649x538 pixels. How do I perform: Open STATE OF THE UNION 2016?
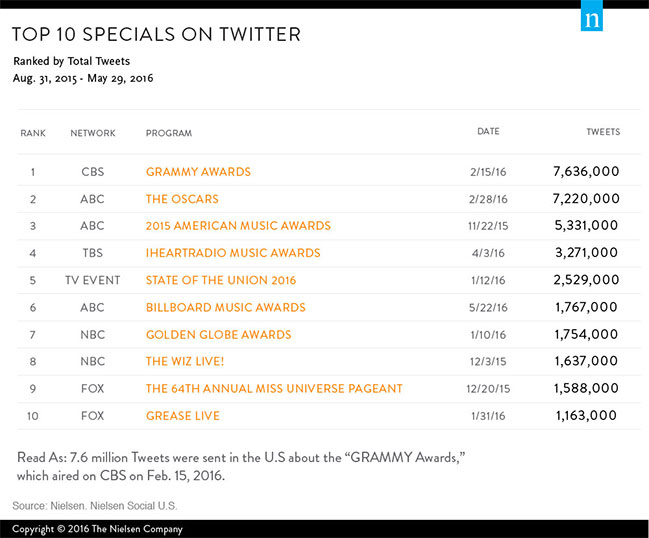[221, 280]
